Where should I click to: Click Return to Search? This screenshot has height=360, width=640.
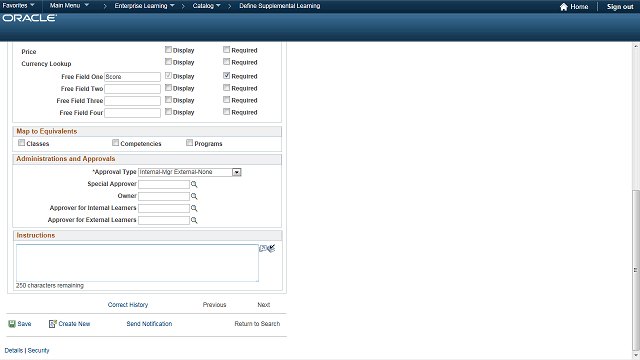[x=257, y=324]
